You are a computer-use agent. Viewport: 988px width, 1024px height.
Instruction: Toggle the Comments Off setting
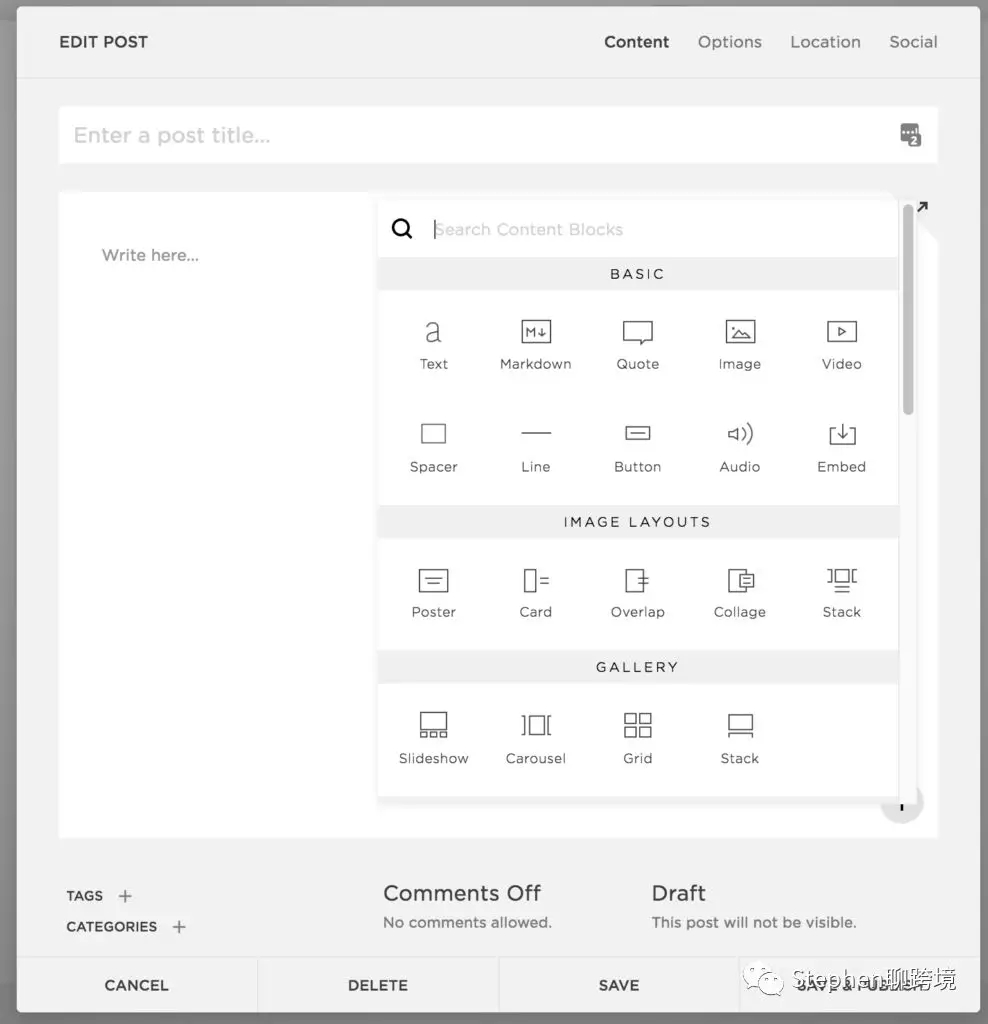coord(462,893)
